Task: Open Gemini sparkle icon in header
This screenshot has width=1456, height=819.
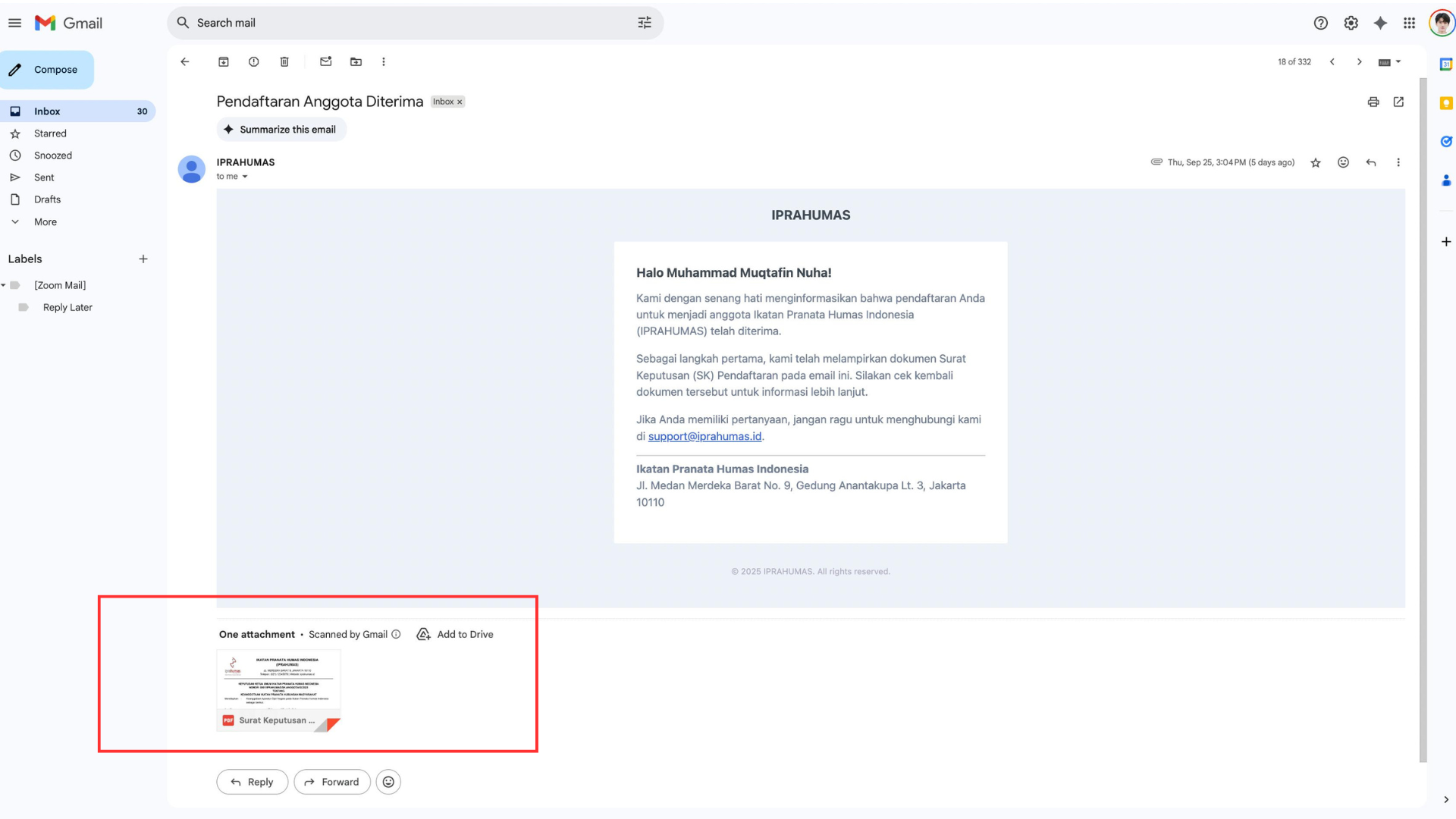Action: [x=1380, y=23]
